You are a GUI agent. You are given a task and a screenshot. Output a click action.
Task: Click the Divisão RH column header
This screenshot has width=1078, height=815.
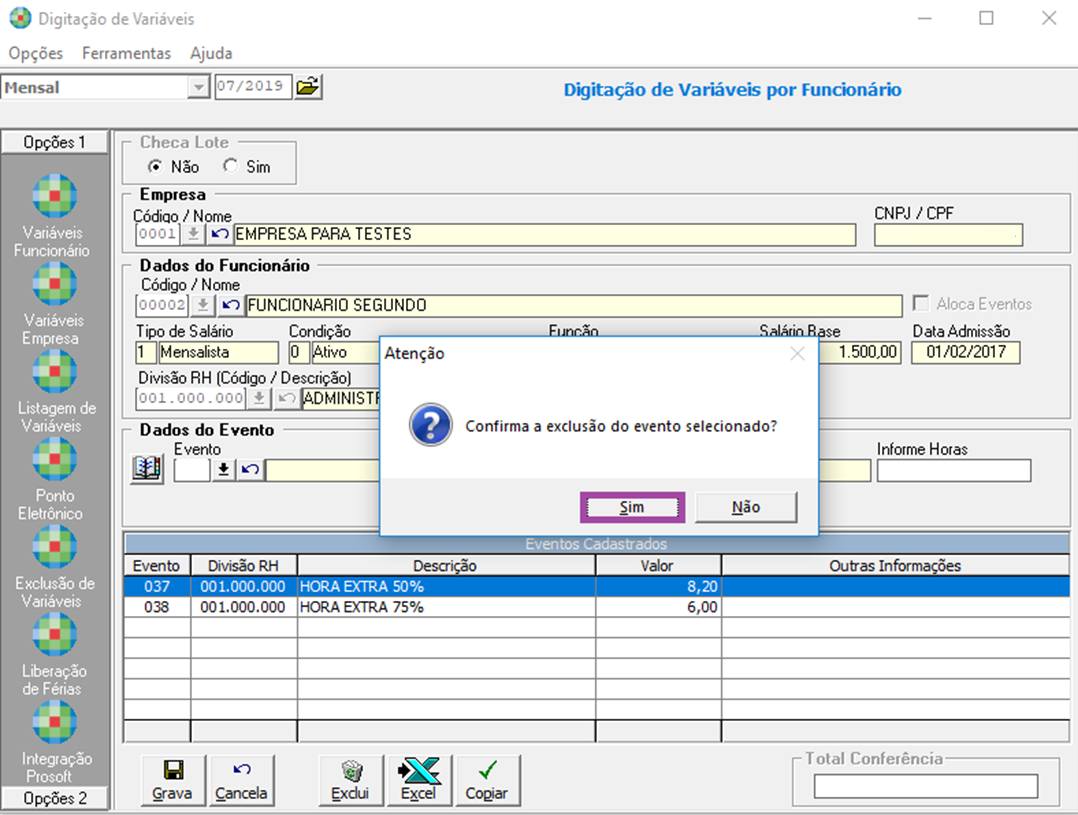coord(243,565)
